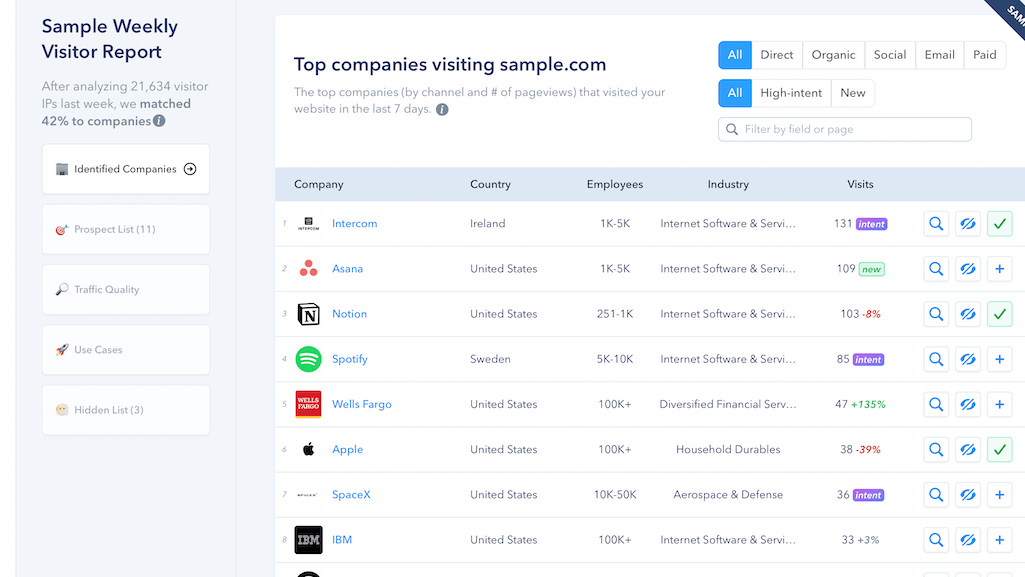This screenshot has width=1025, height=577.
Task: Click the magnifier icon on the IBM row
Action: tap(936, 539)
